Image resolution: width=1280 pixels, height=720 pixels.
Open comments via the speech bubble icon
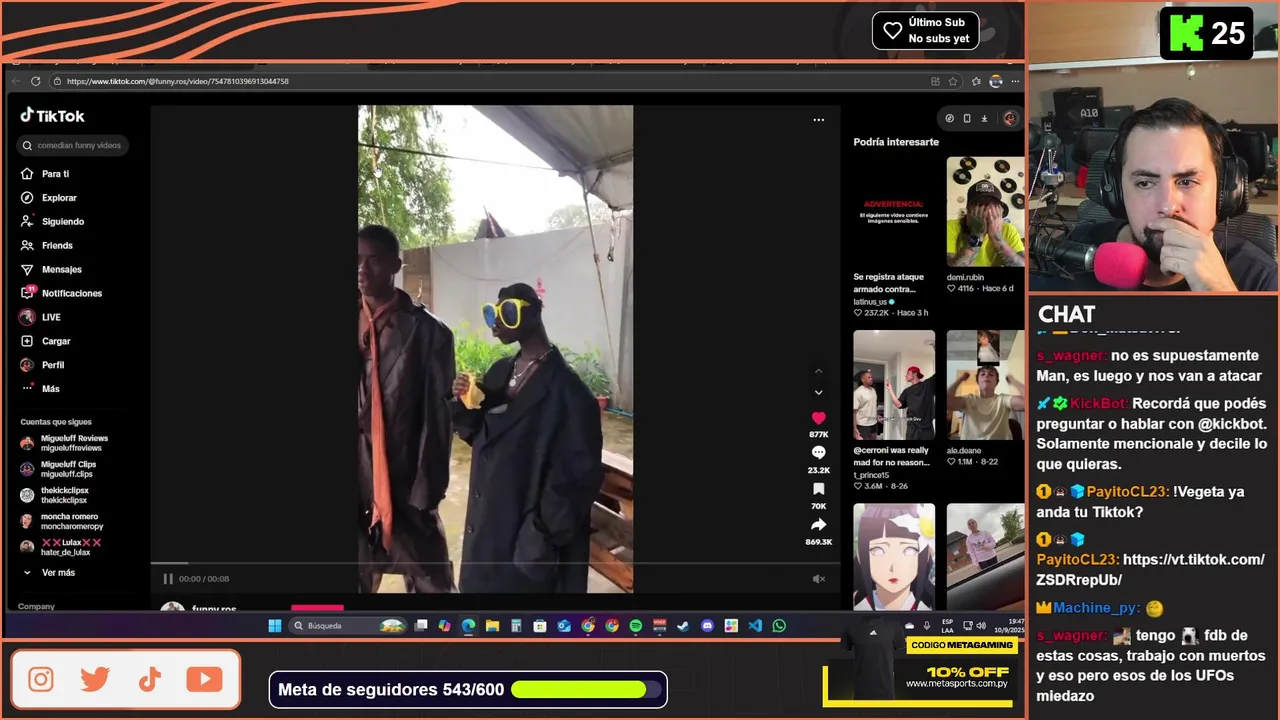click(818, 453)
